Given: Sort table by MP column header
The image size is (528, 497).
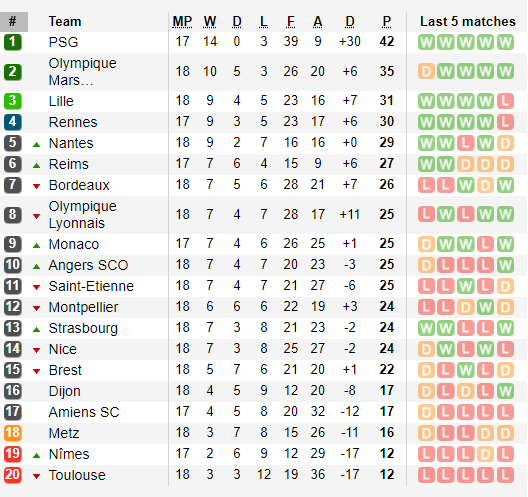Looking at the screenshot, I should (182, 22).
